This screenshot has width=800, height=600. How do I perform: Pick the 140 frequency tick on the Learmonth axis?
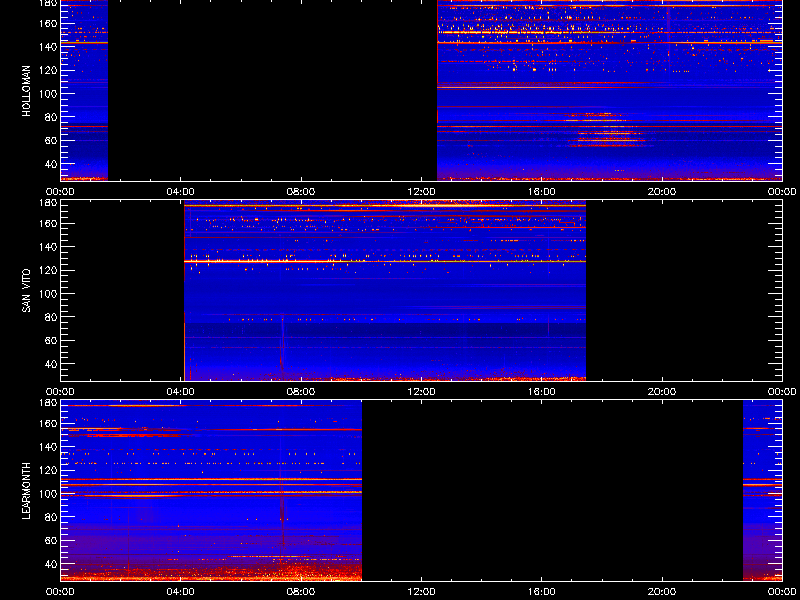tap(49, 447)
